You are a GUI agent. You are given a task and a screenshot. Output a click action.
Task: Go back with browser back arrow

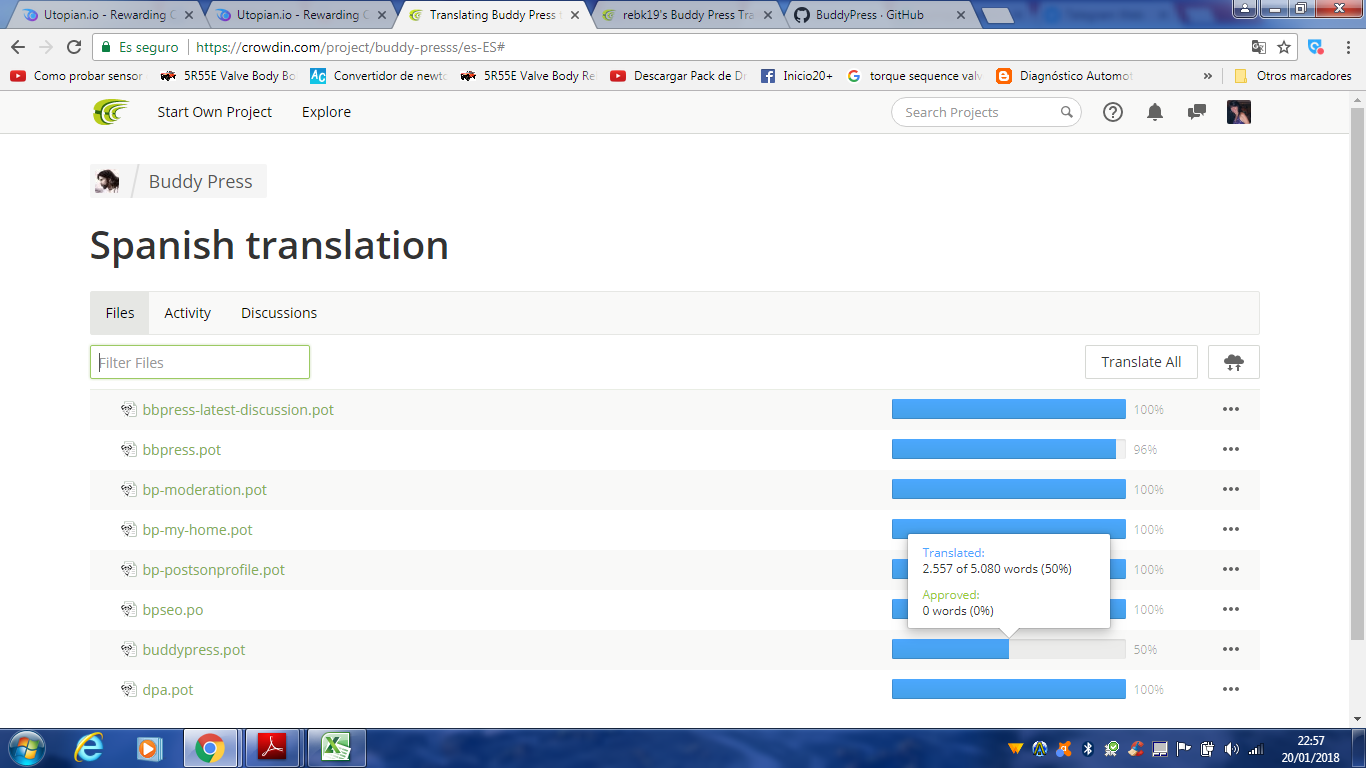pos(18,47)
